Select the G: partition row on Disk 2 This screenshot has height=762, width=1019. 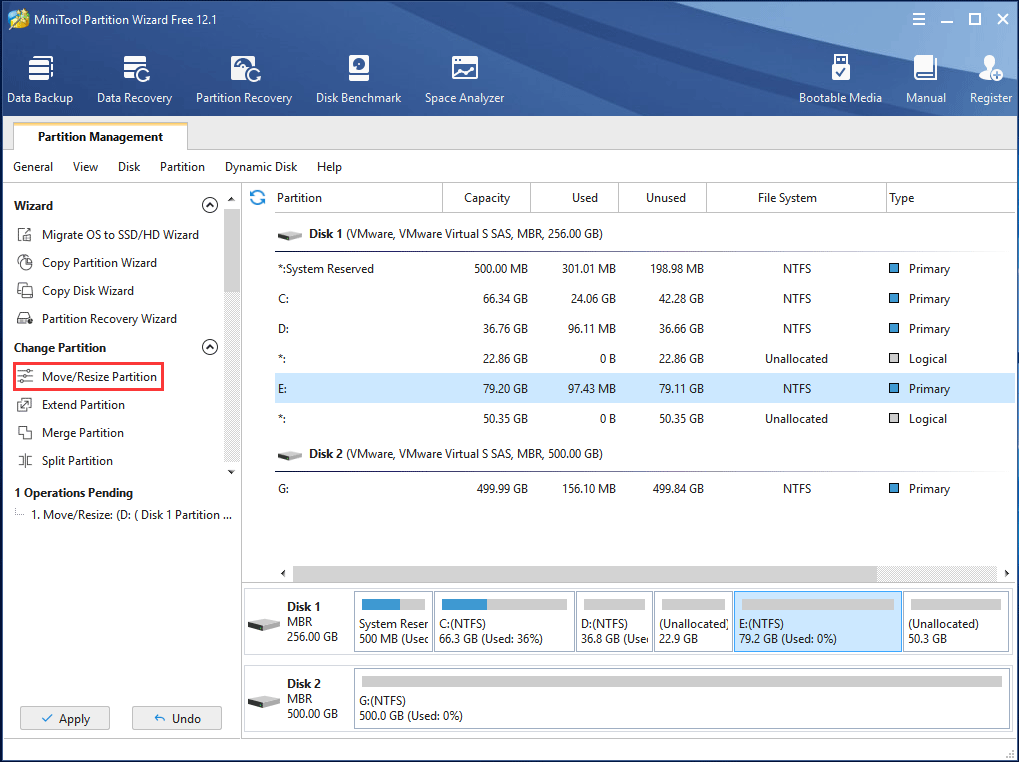pyautogui.click(x=644, y=489)
